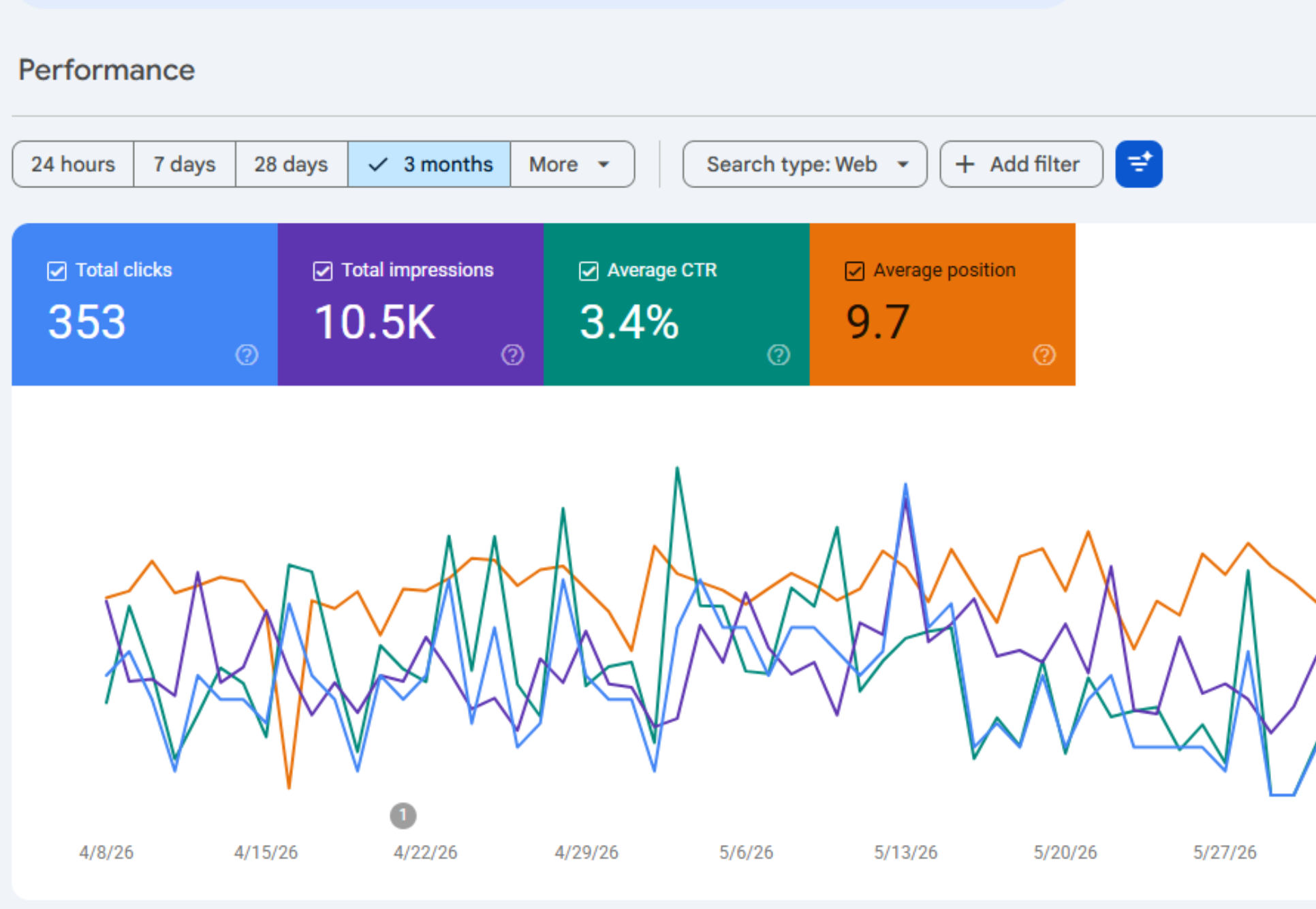Click the annotation marker numbered 1 on chart
1316x909 pixels.
(403, 816)
